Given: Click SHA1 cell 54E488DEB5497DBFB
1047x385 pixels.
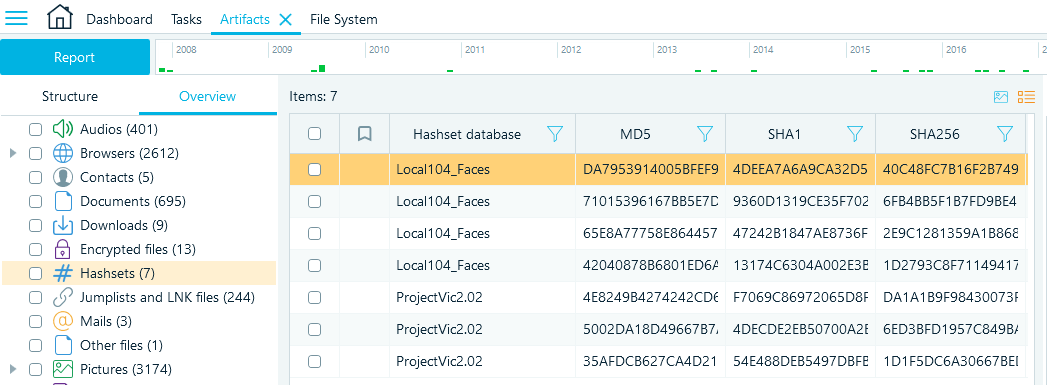Looking at the screenshot, I should tap(800, 362).
